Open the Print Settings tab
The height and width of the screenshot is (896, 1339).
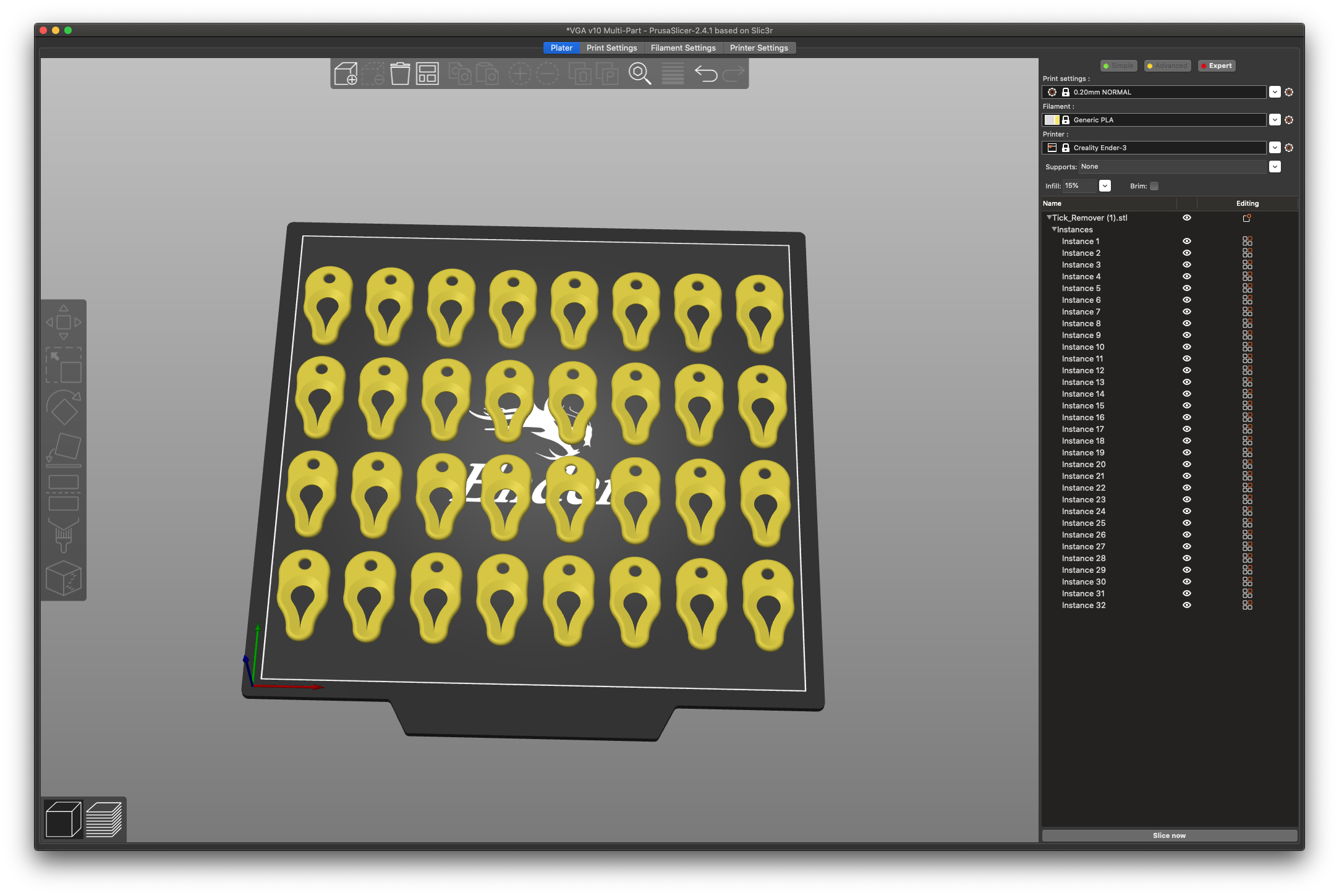pyautogui.click(x=611, y=48)
